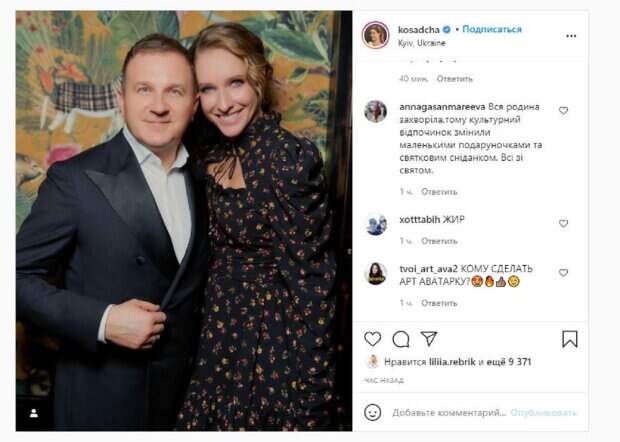View annagasanmareeva's profile avatar
Viewport: 620px width, 442px height.
coord(375,112)
